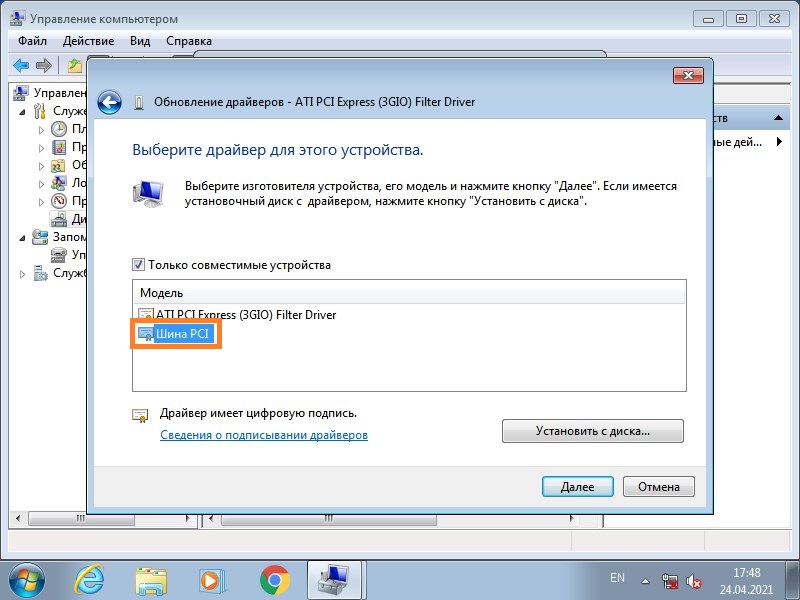Open 'Сведения о подписывании драйверов' link
The image size is (800, 600).
[264, 436]
